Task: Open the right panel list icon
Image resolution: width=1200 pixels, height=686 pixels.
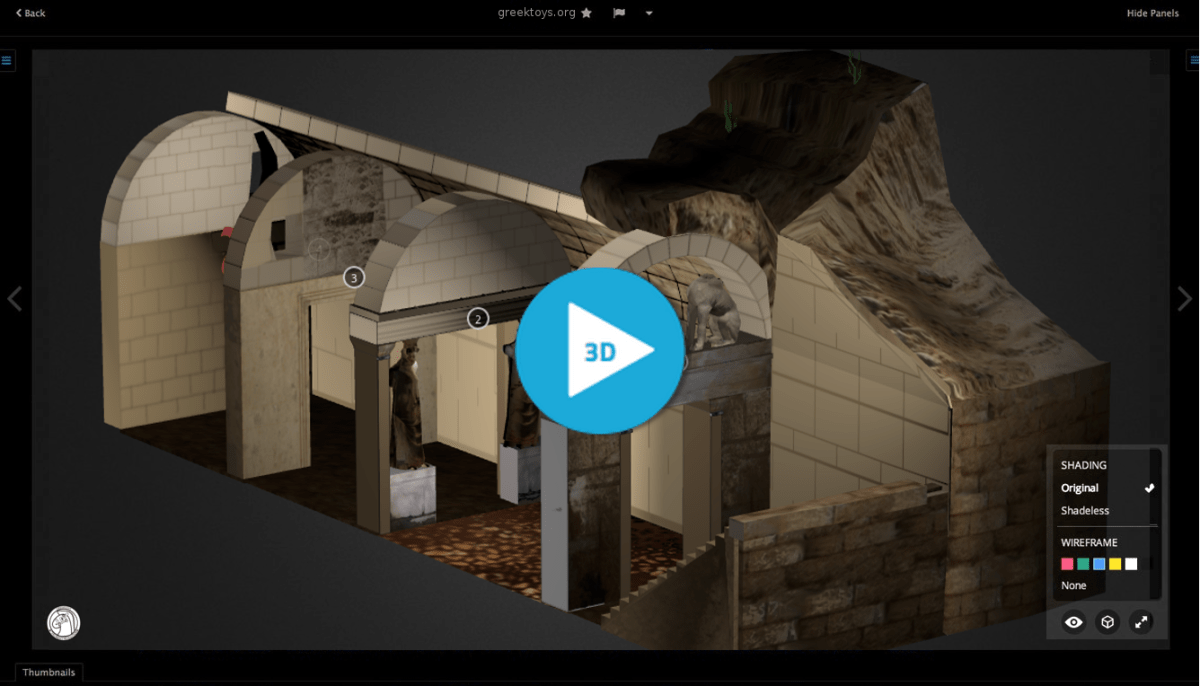Action: click(1193, 61)
